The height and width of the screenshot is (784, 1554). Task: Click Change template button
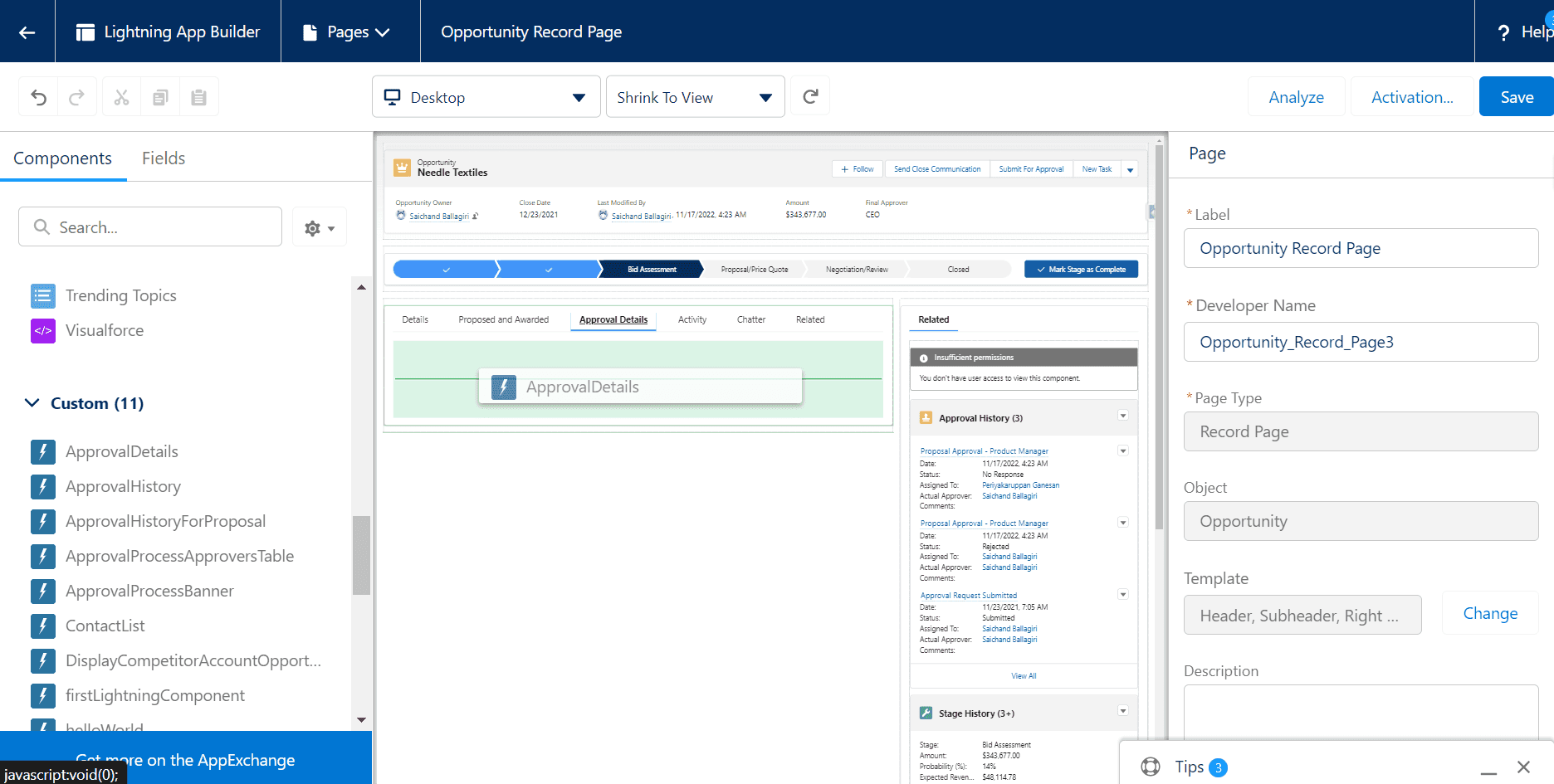tap(1490, 613)
